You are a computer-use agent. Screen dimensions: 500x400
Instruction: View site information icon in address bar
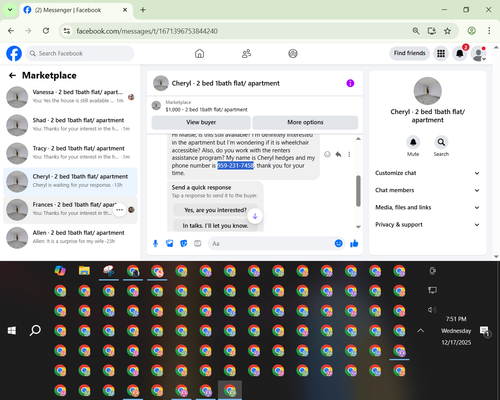67,31
